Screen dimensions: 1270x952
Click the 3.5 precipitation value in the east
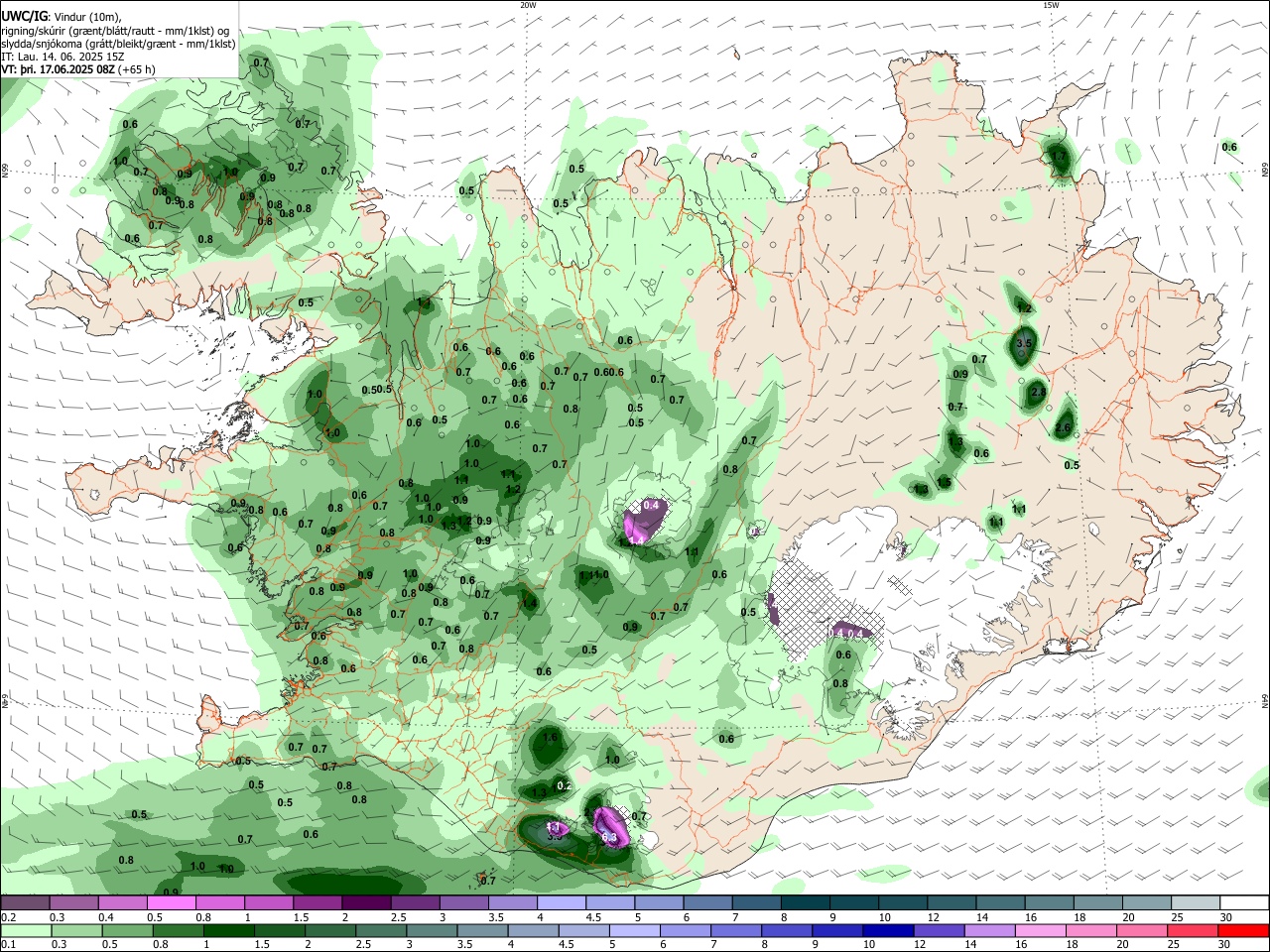pyautogui.click(x=1025, y=343)
